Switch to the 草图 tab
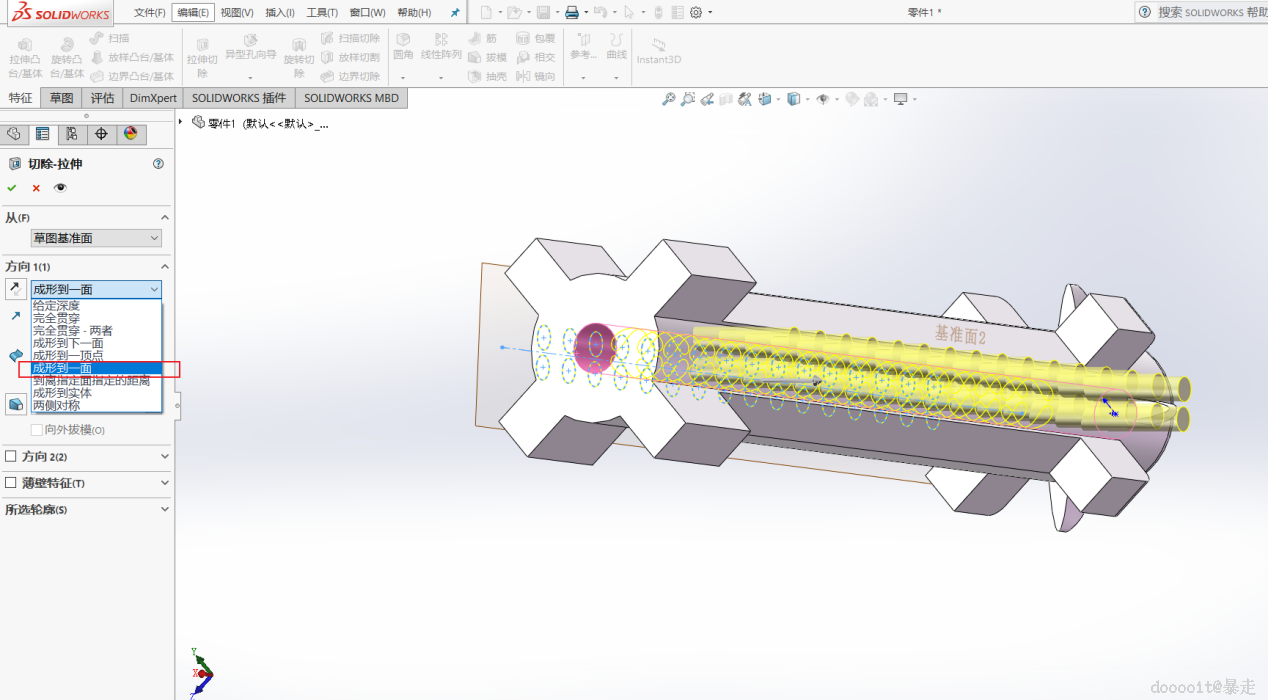Screen dimensions: 1268x700 [62, 98]
